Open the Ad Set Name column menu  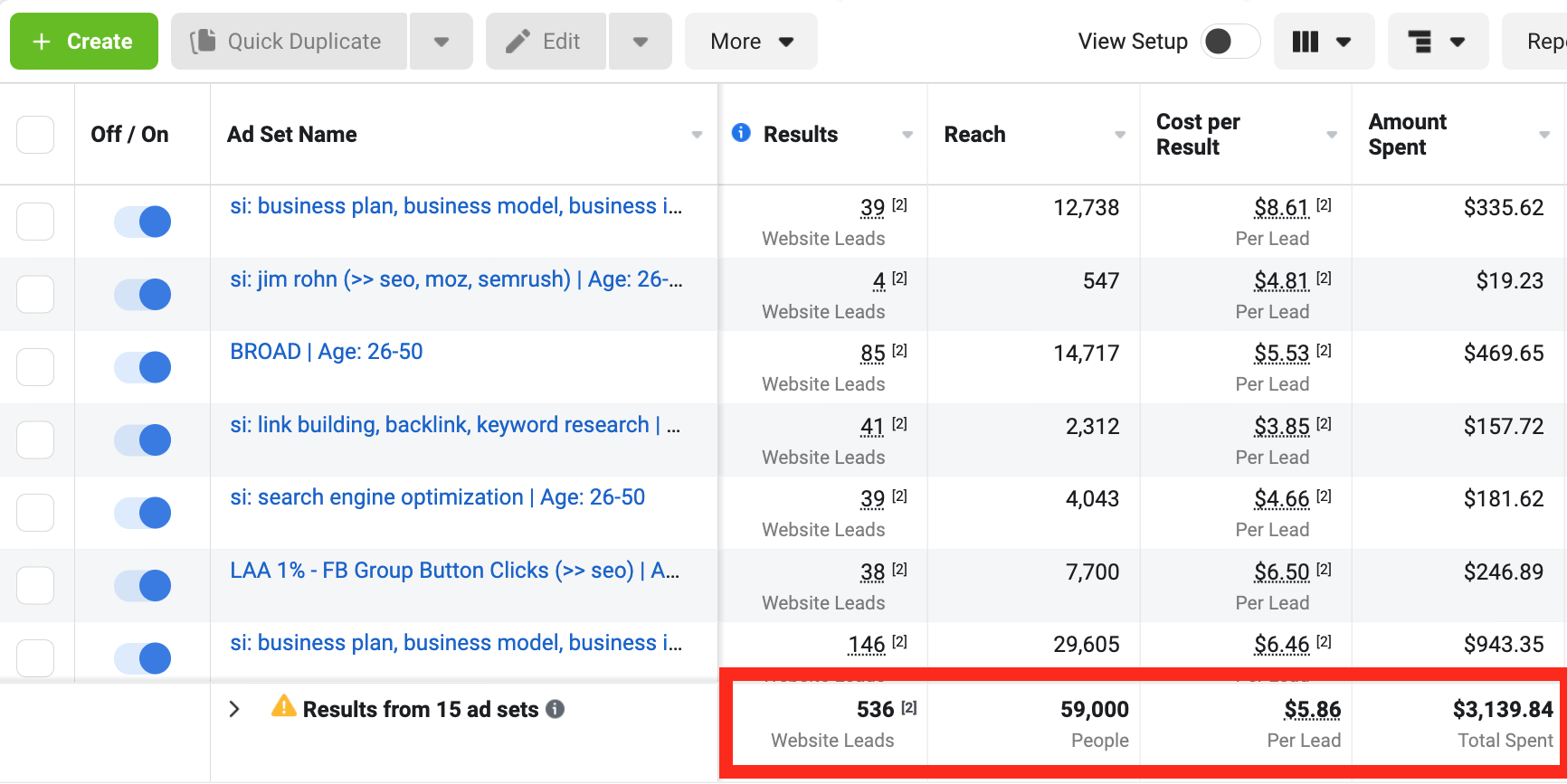pos(697,135)
